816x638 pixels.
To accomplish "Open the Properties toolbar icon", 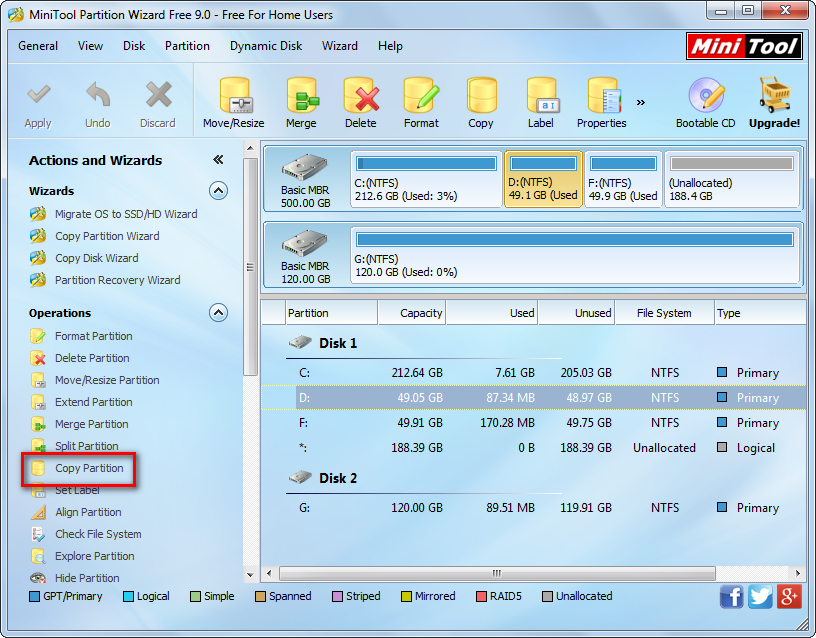I will click(x=603, y=96).
